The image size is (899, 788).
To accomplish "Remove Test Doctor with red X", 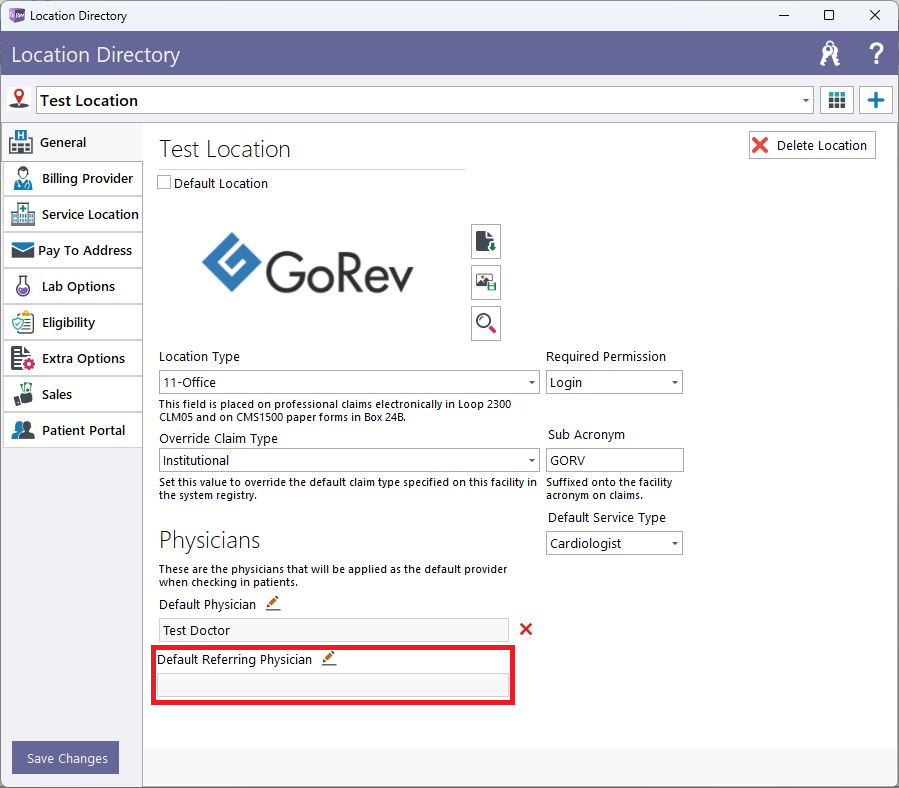I will tap(526, 629).
